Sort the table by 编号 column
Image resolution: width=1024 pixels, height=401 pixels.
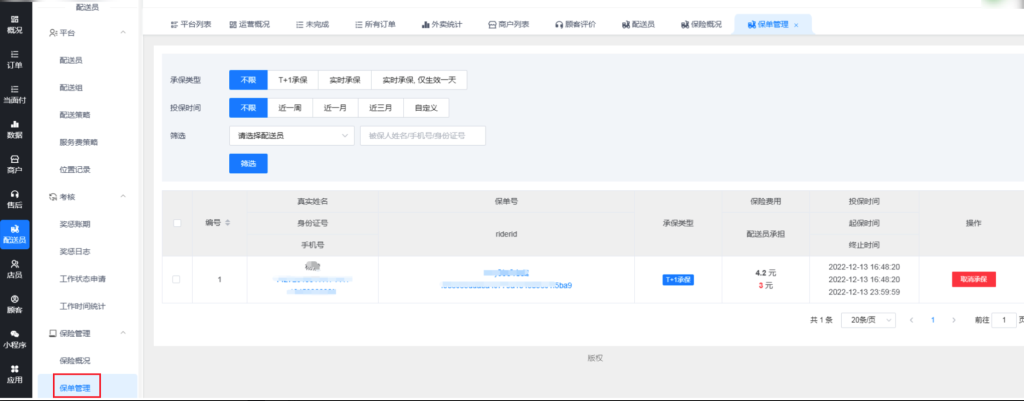(x=226, y=222)
